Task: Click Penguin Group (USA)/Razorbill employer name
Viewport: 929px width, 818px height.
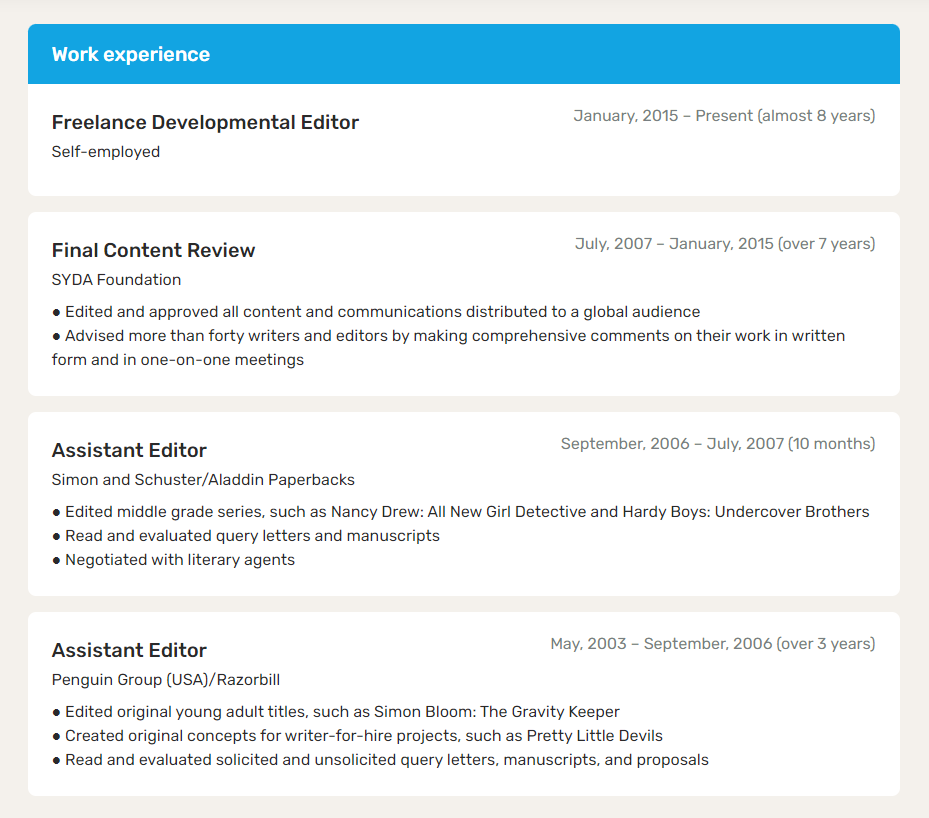Action: click(165, 679)
